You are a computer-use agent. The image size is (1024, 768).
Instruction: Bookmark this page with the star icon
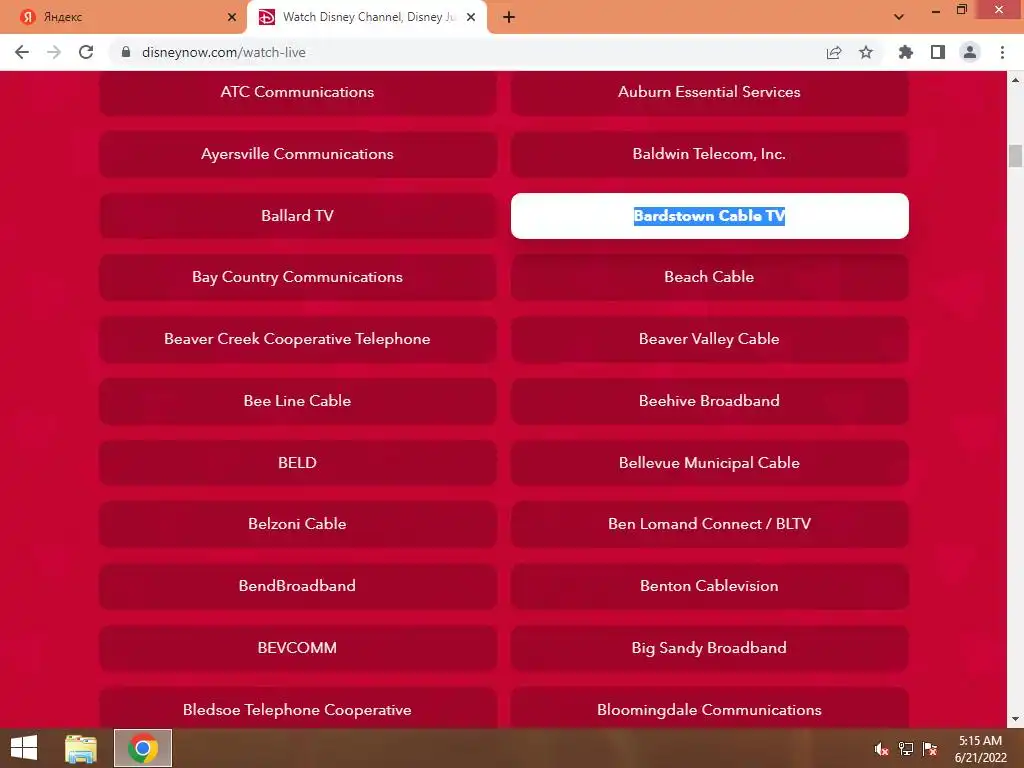(x=866, y=52)
